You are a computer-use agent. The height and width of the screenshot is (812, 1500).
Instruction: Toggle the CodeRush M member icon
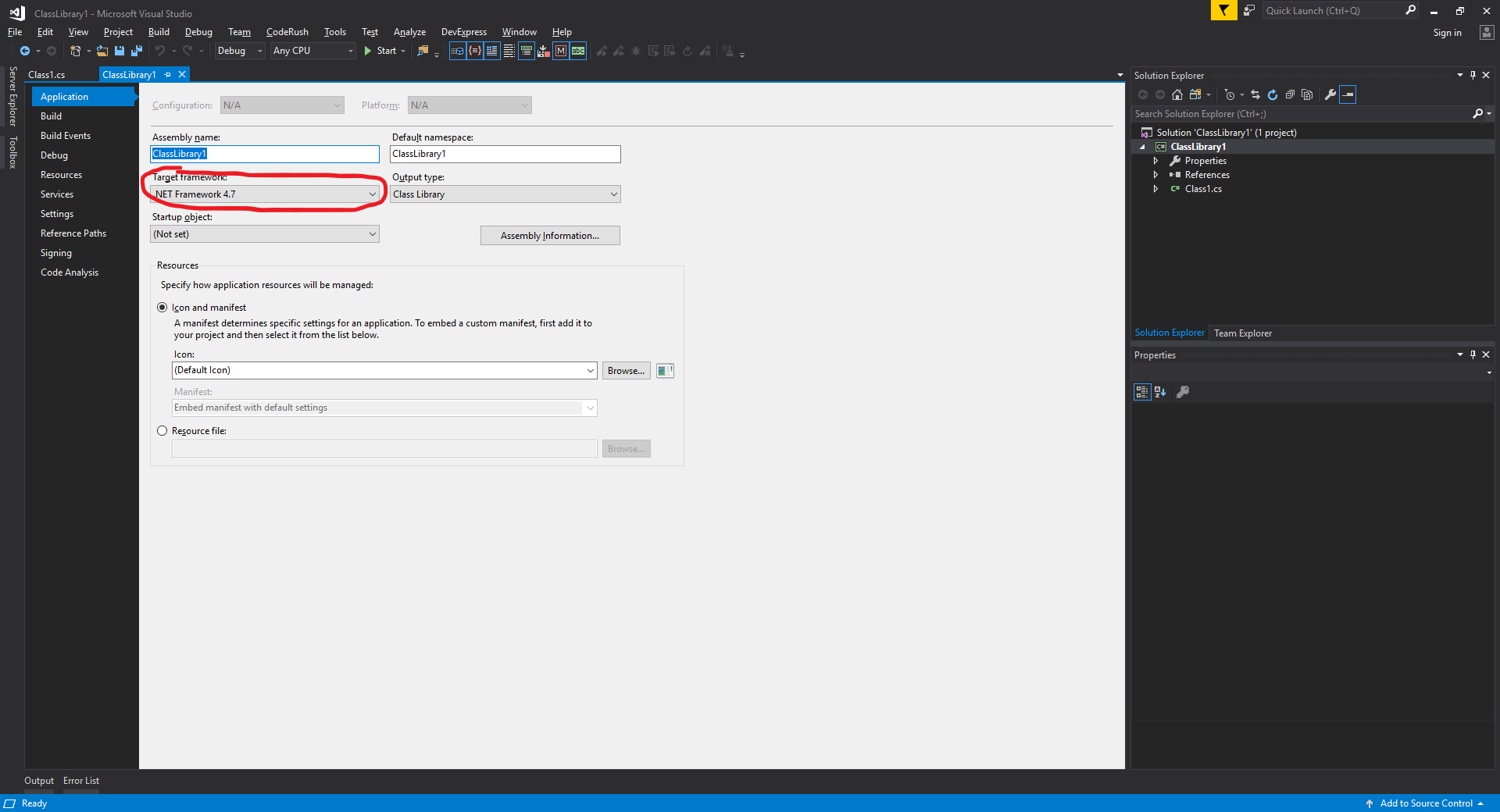[x=561, y=51]
